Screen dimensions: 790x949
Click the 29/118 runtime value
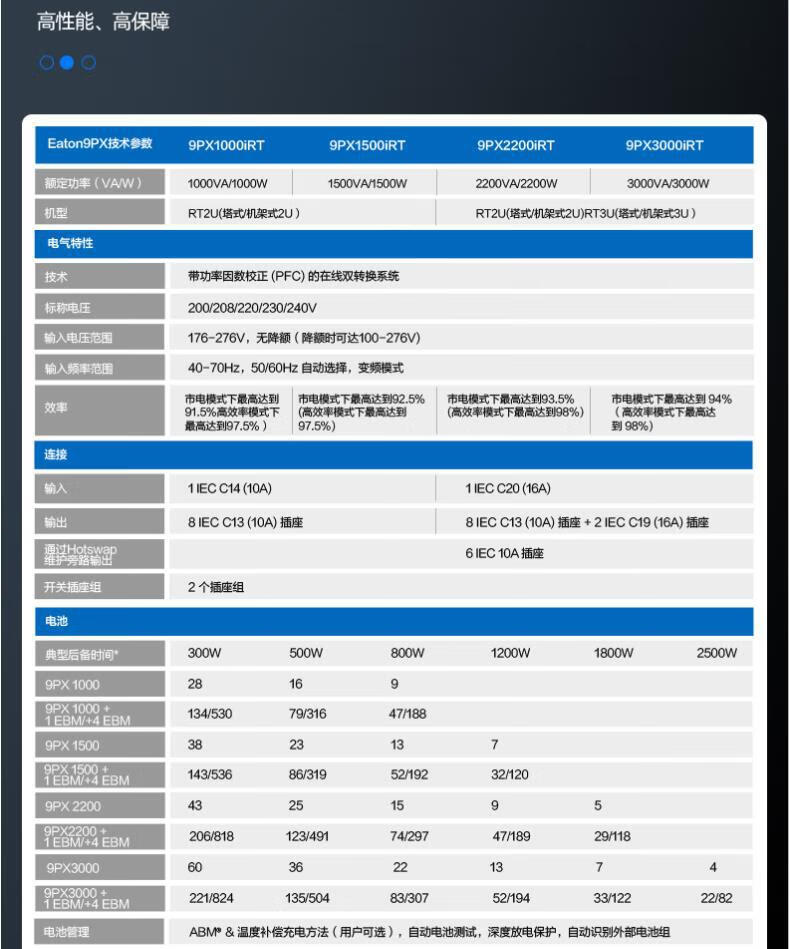click(612, 836)
